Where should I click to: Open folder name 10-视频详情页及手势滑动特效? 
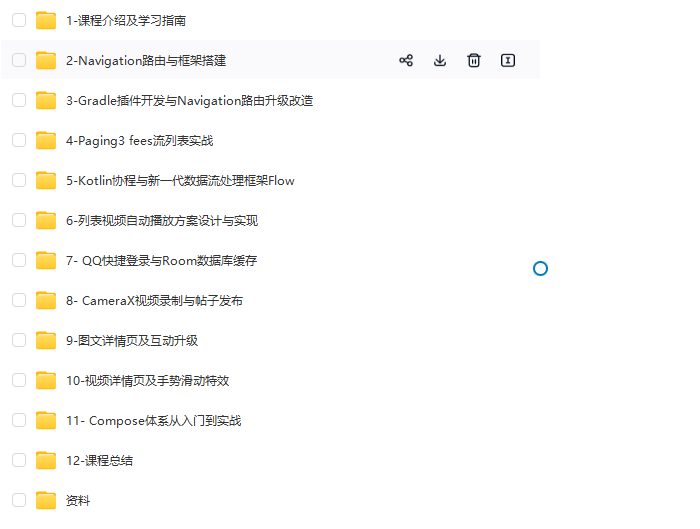pyautogui.click(x=147, y=381)
